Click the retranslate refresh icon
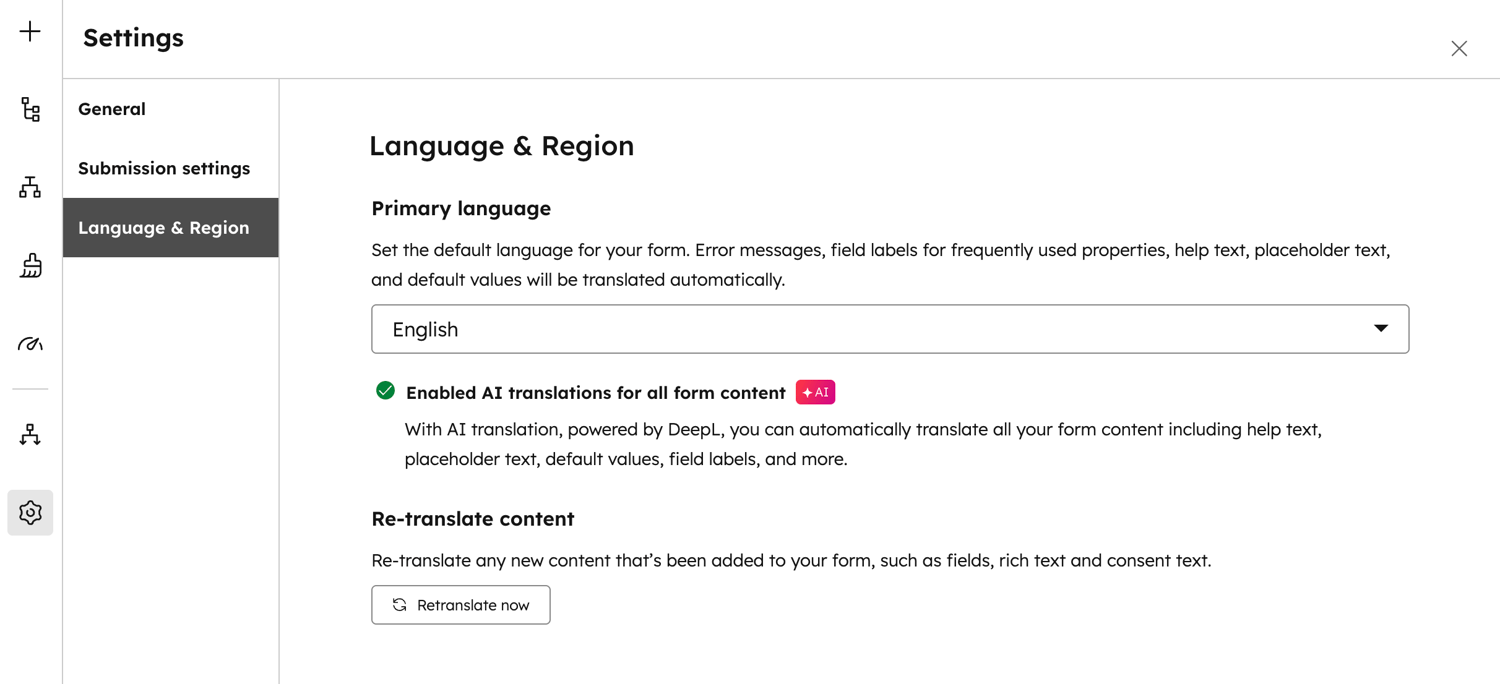The height and width of the screenshot is (684, 1500). coord(399,604)
